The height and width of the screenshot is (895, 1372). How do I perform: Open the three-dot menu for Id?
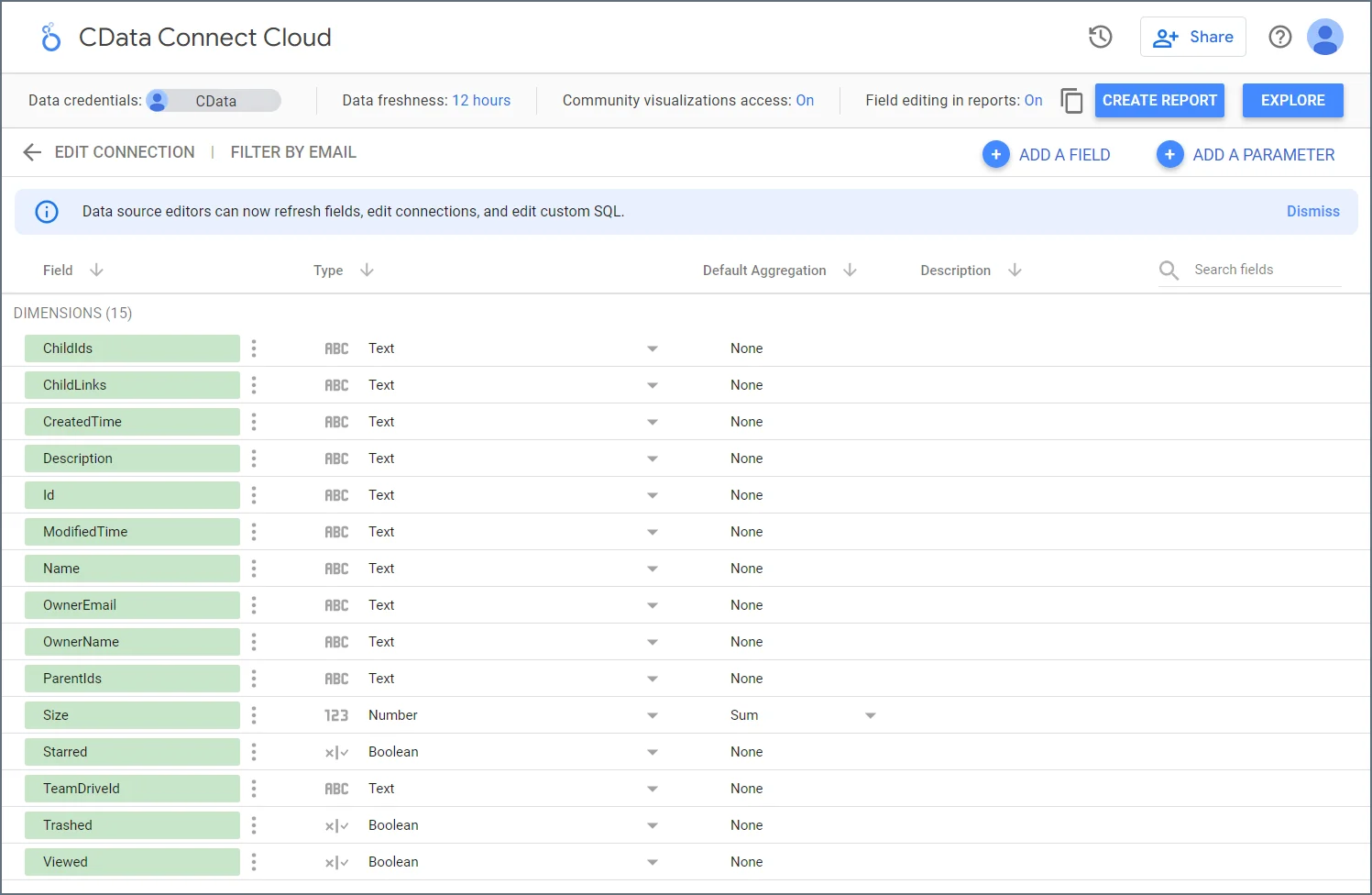[x=254, y=495]
